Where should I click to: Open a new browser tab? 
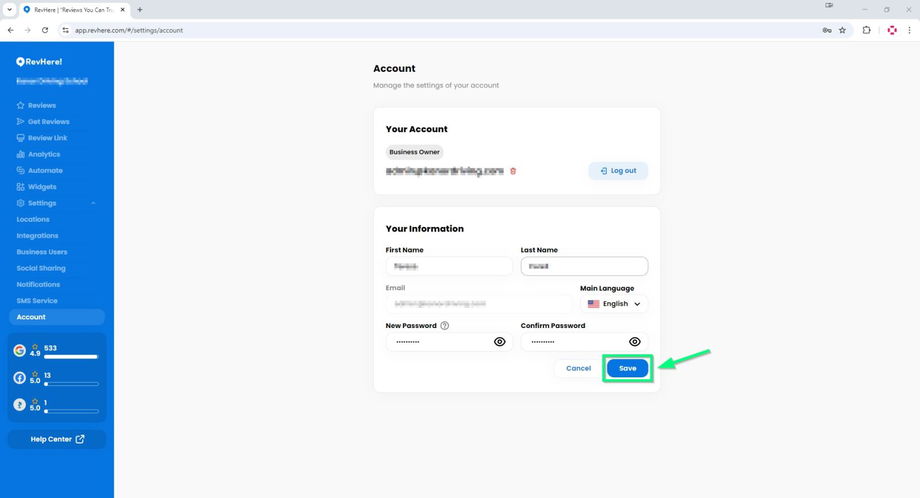click(x=140, y=9)
